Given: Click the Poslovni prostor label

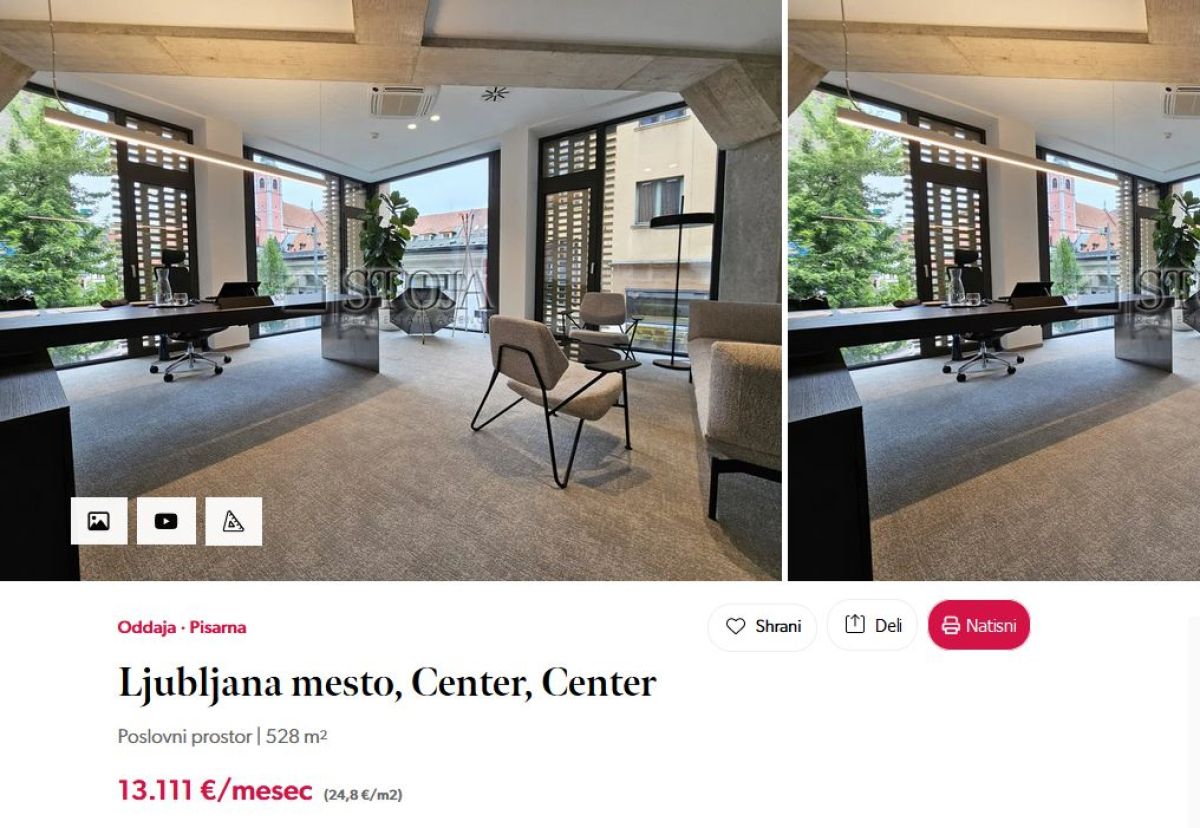Looking at the screenshot, I should 185,737.
